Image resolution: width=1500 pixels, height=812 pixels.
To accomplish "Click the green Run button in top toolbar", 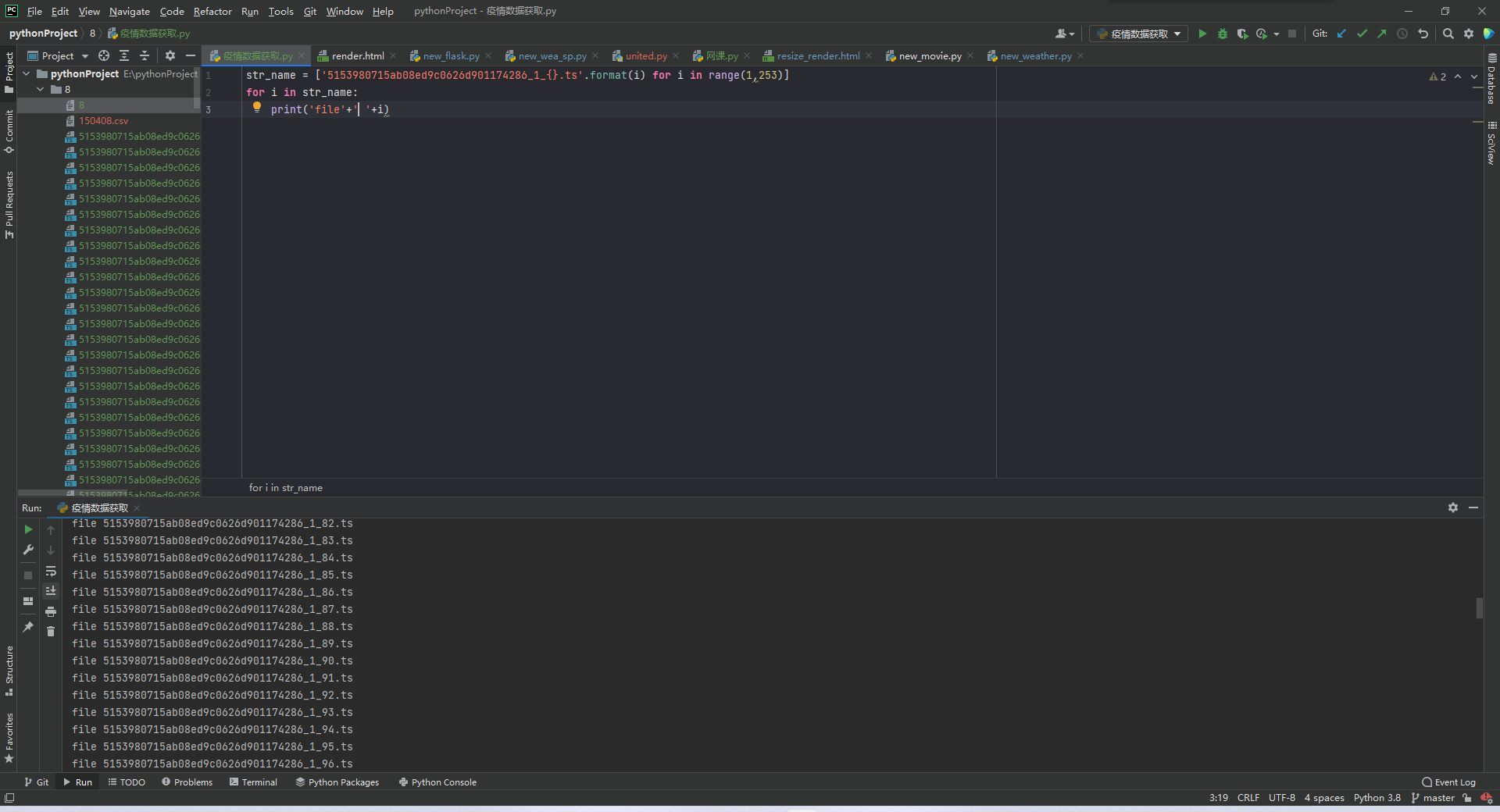I will [x=1202, y=34].
